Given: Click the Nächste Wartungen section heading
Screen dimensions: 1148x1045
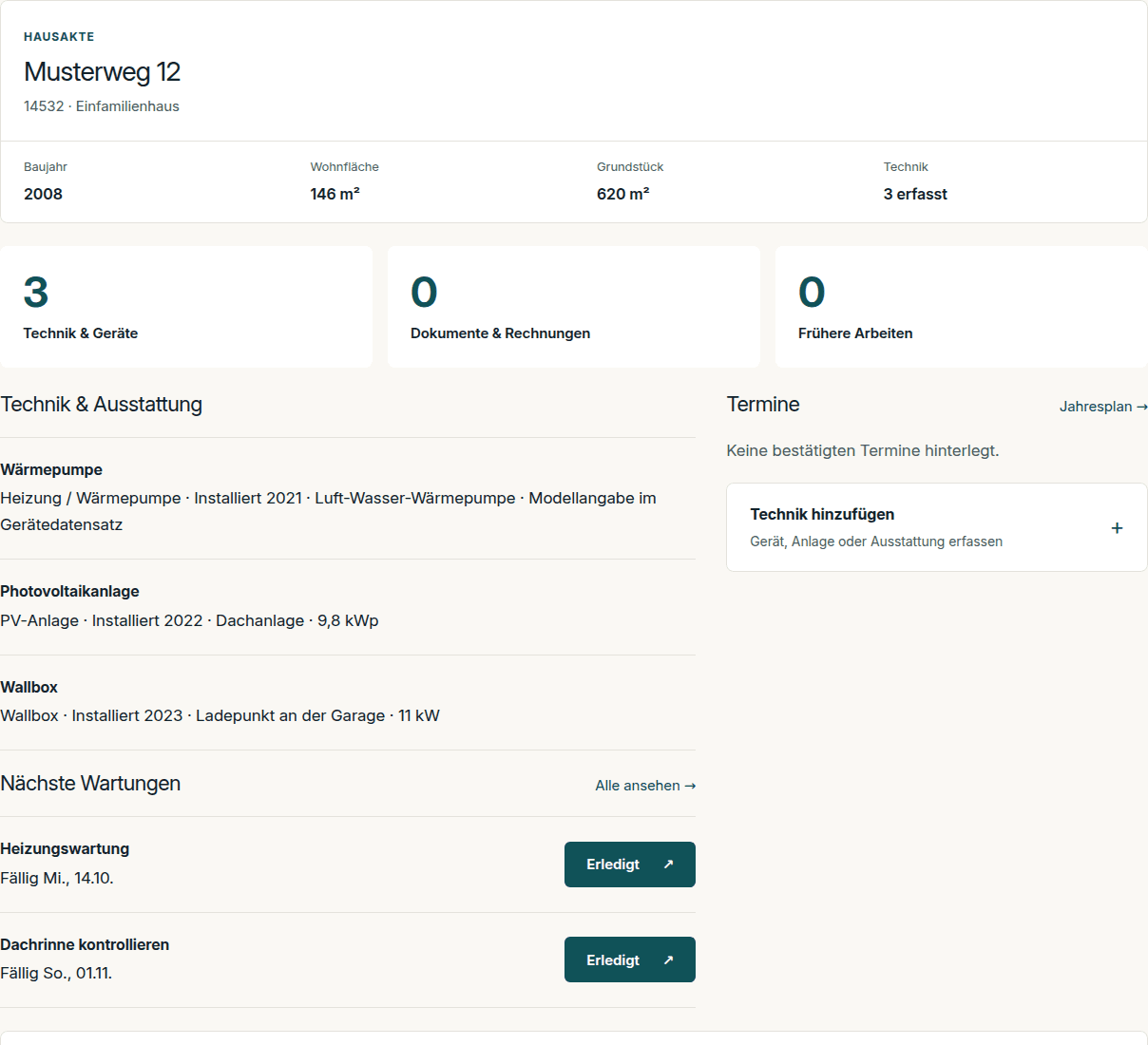Looking at the screenshot, I should tap(90, 783).
